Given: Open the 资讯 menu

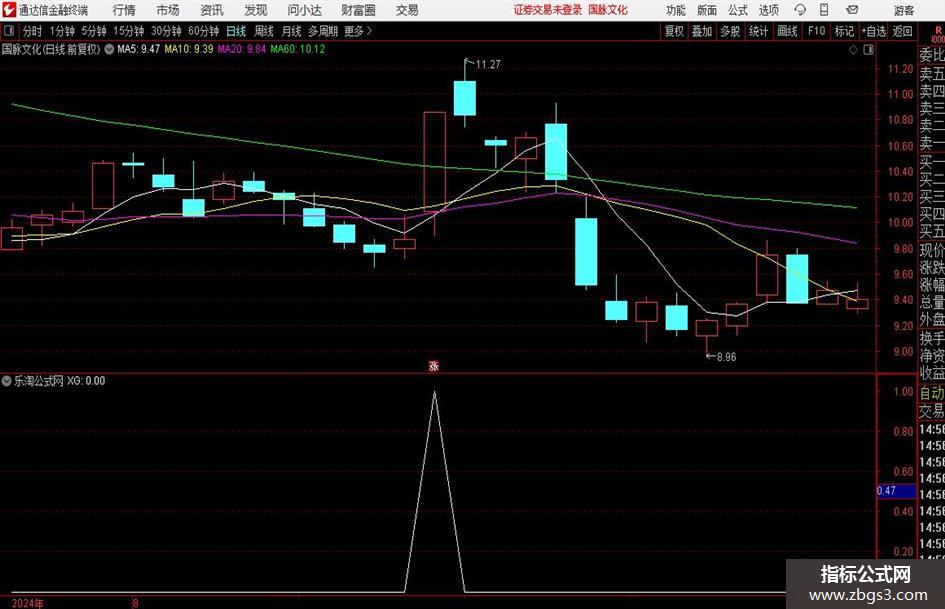Looking at the screenshot, I should 212,10.
